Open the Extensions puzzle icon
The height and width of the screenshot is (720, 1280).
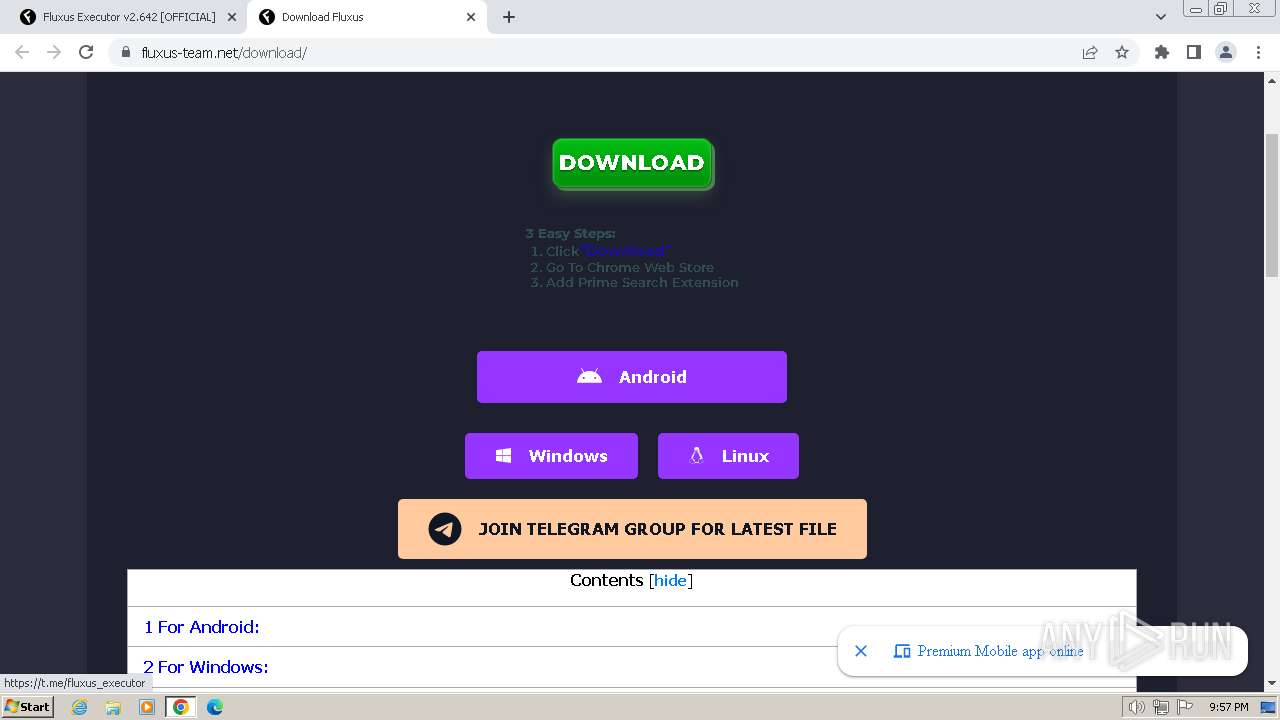(1162, 52)
